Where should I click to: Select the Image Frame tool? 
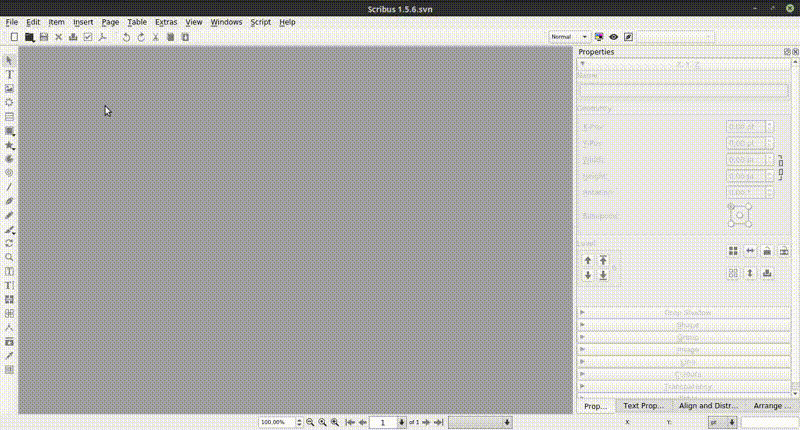(10, 88)
